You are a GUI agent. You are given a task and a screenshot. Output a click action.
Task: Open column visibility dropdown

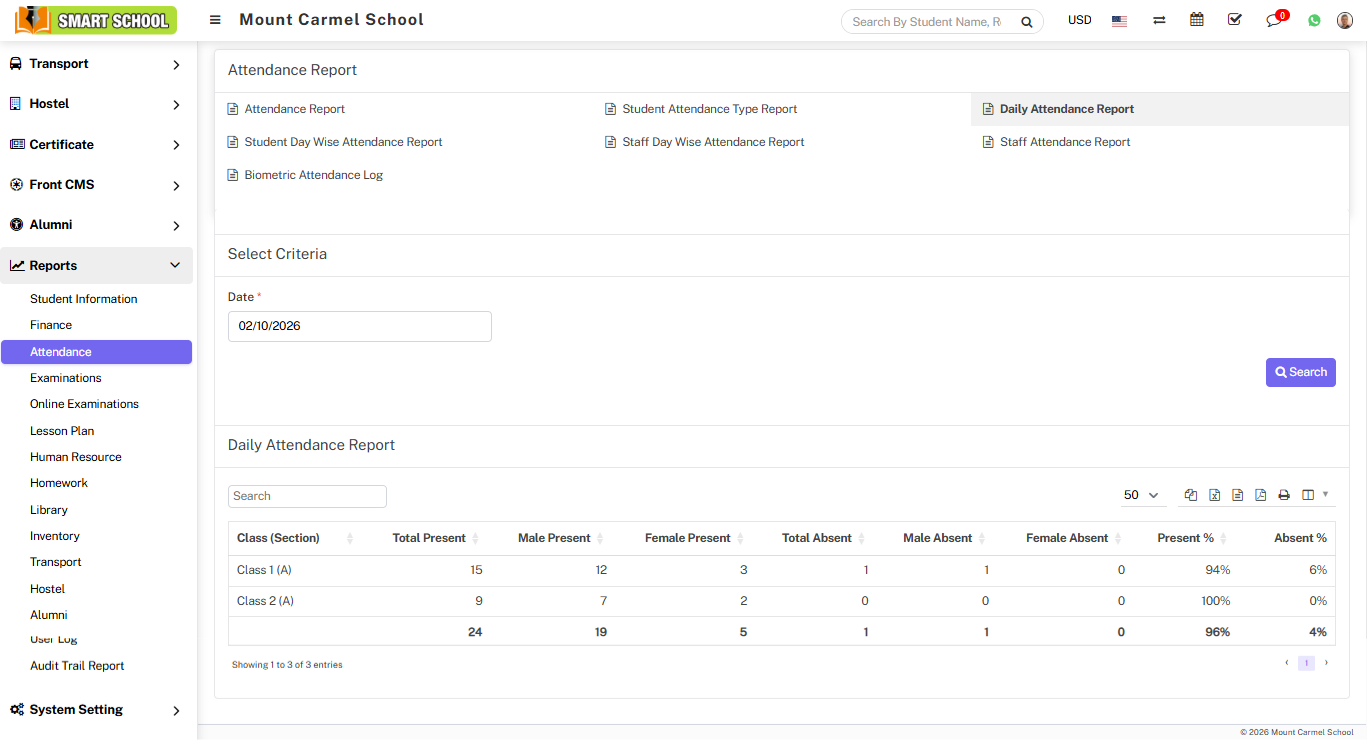pyautogui.click(x=1314, y=495)
